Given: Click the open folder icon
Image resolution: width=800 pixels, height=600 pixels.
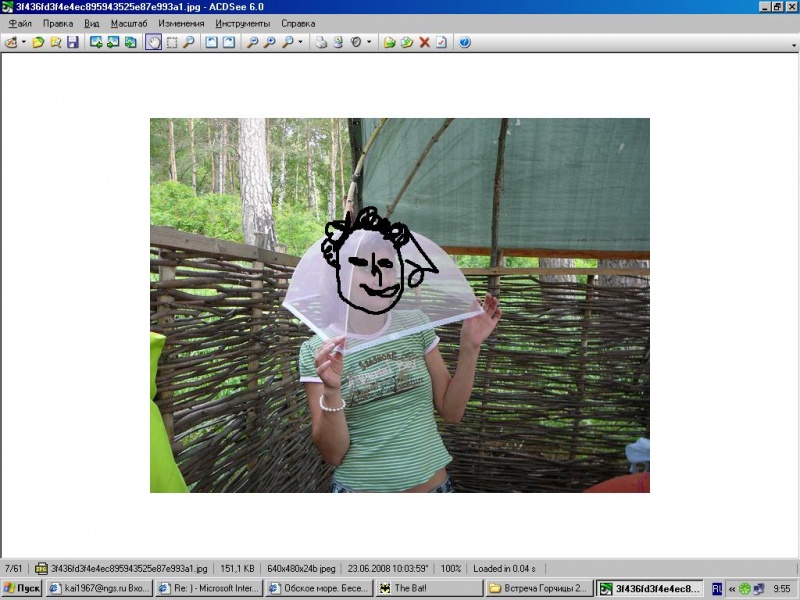Looking at the screenshot, I should [38, 42].
